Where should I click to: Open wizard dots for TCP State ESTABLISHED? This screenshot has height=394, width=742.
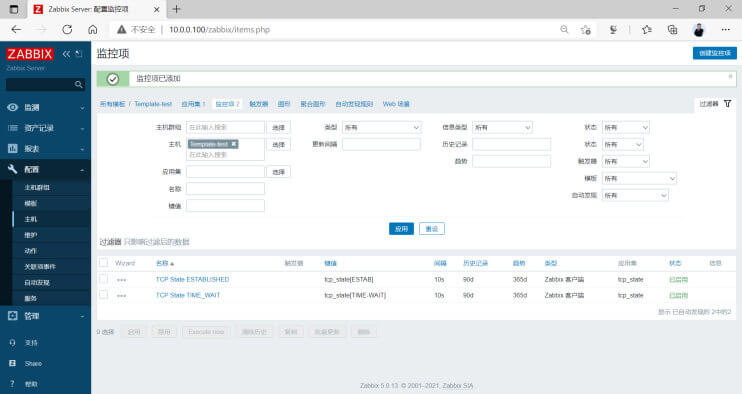pyautogui.click(x=122, y=280)
